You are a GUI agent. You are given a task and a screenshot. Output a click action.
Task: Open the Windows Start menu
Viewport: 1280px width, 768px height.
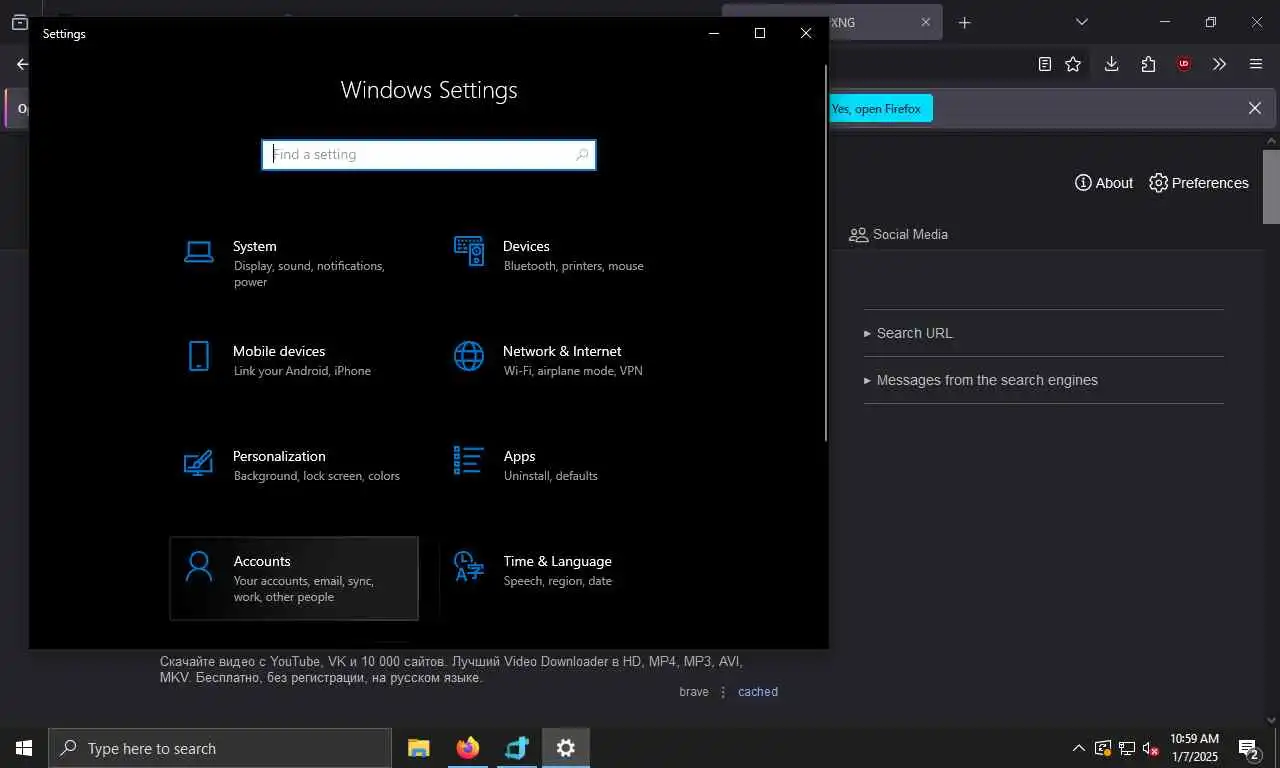(x=24, y=748)
